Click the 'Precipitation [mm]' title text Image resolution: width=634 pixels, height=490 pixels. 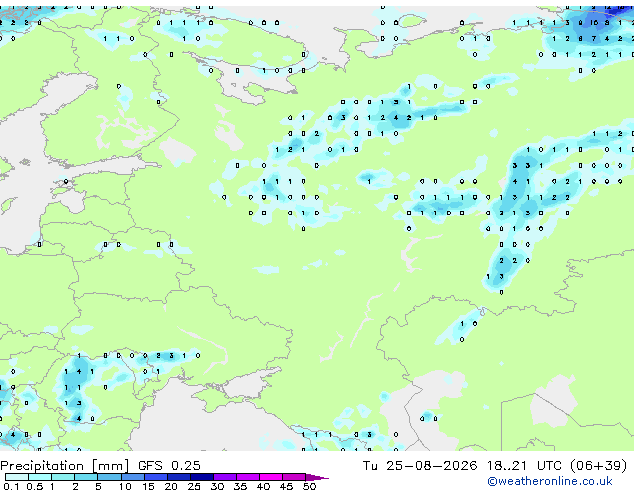[x=65, y=466]
